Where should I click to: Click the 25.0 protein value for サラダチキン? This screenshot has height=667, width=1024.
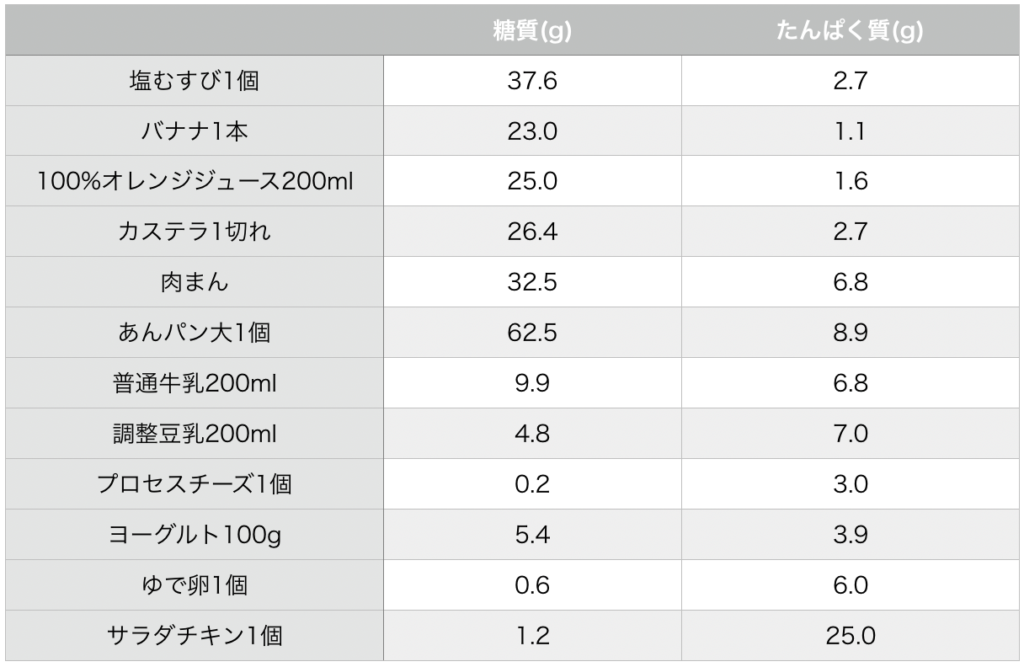click(850, 635)
